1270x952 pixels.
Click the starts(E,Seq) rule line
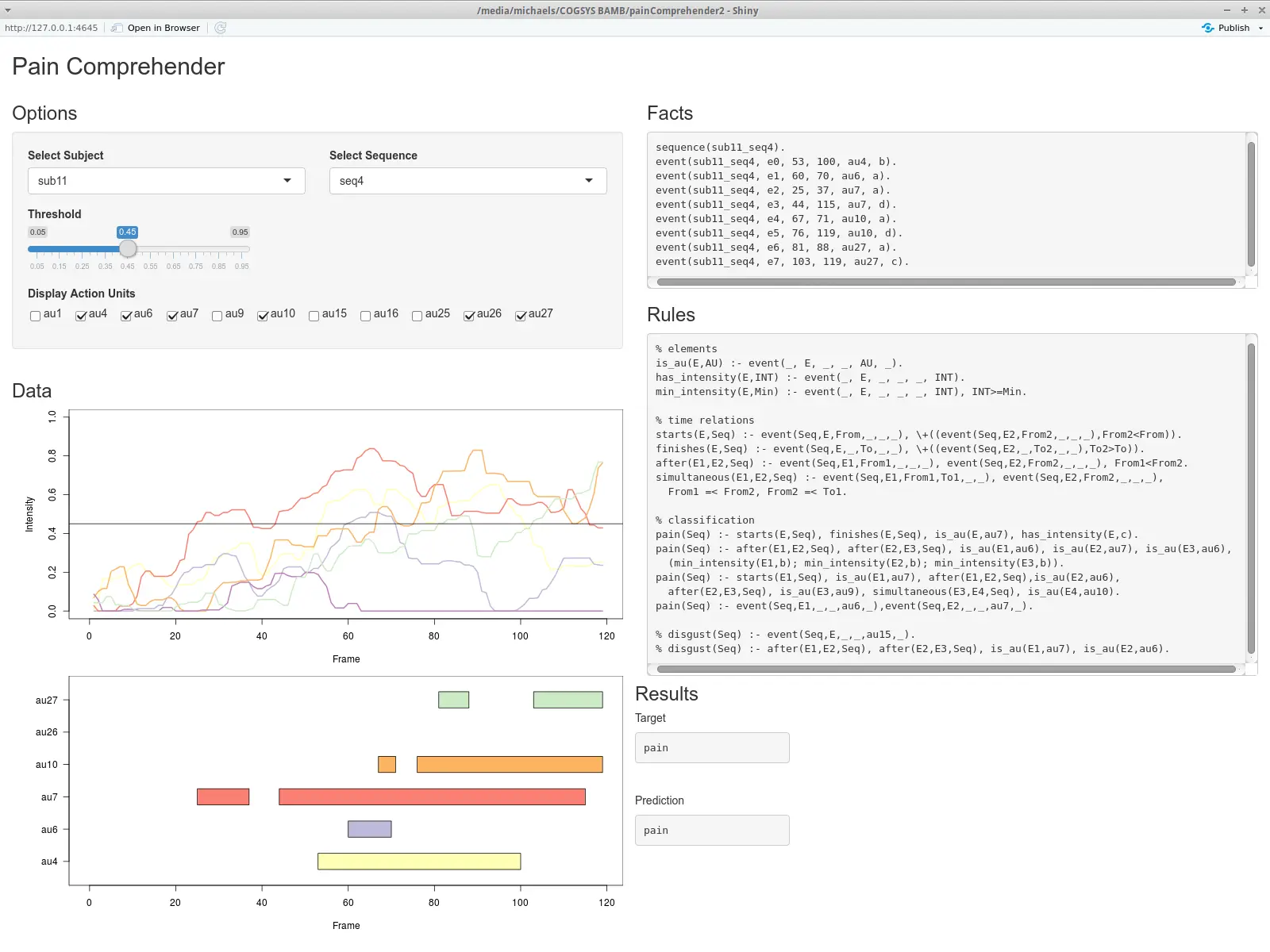click(919, 435)
